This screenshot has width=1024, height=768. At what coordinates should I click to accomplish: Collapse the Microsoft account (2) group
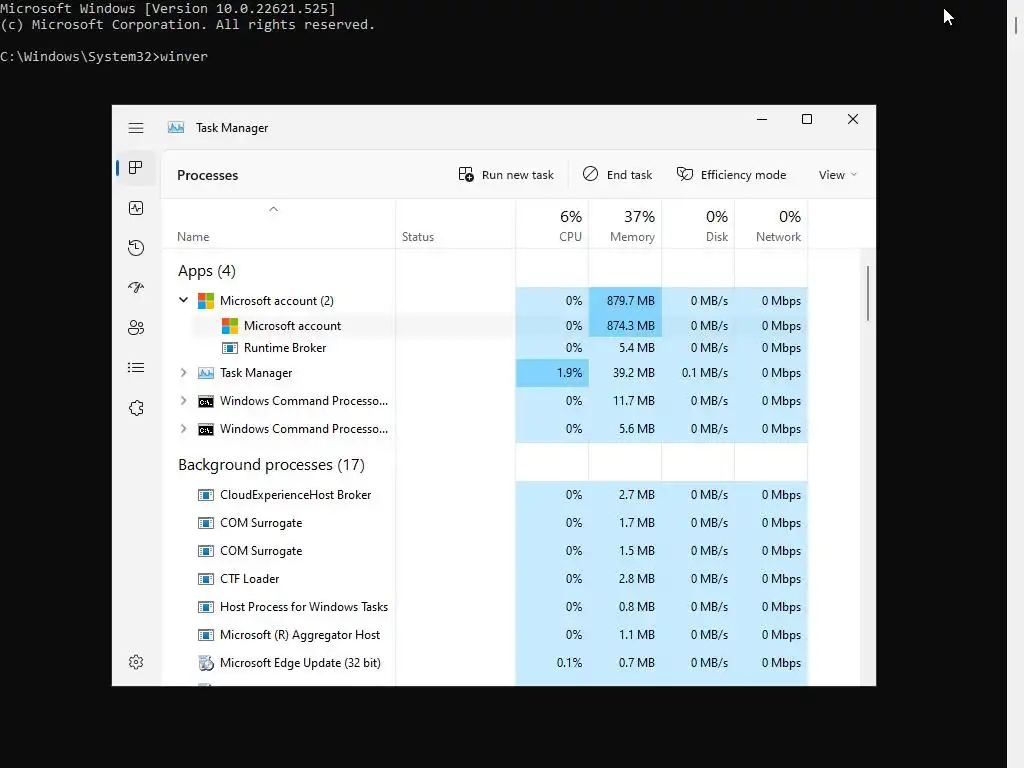pos(184,300)
